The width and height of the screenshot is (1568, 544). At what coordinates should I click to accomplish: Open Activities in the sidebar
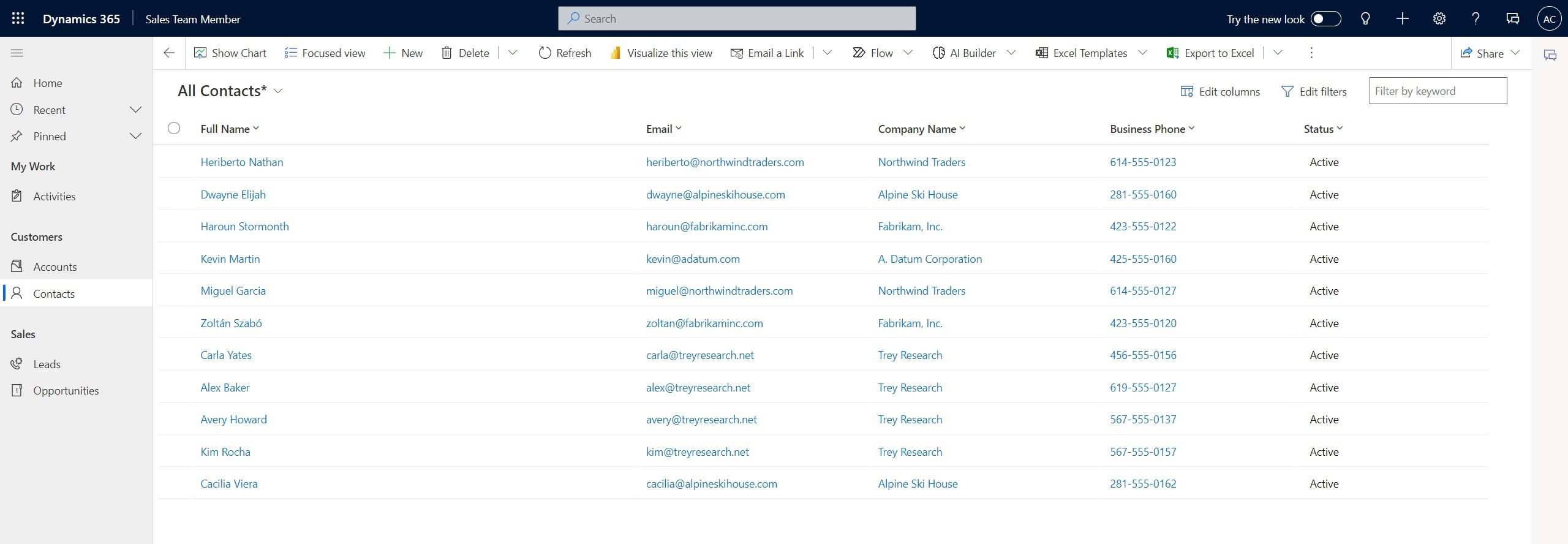(76, 196)
